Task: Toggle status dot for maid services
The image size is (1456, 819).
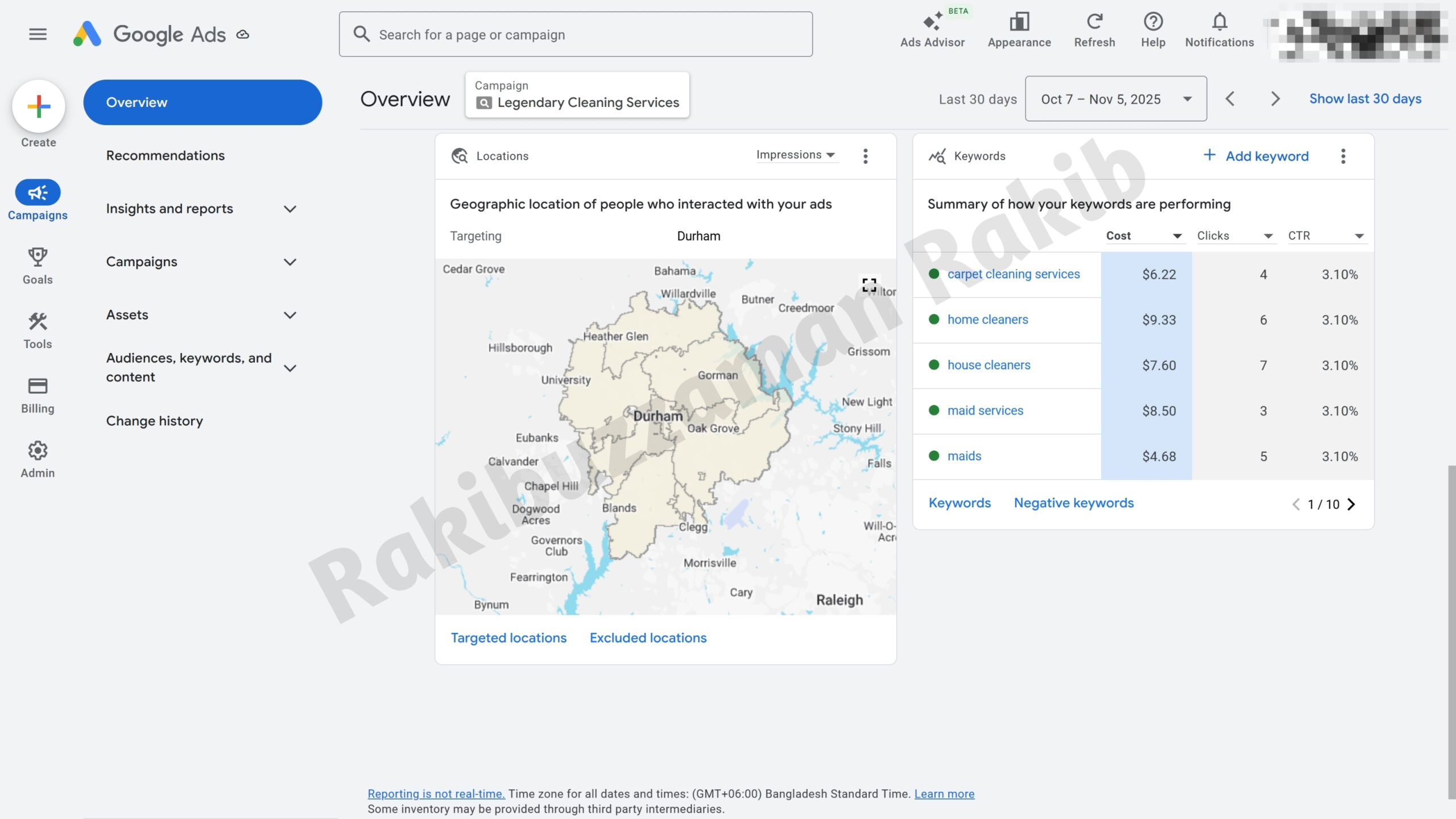Action: coord(934,410)
